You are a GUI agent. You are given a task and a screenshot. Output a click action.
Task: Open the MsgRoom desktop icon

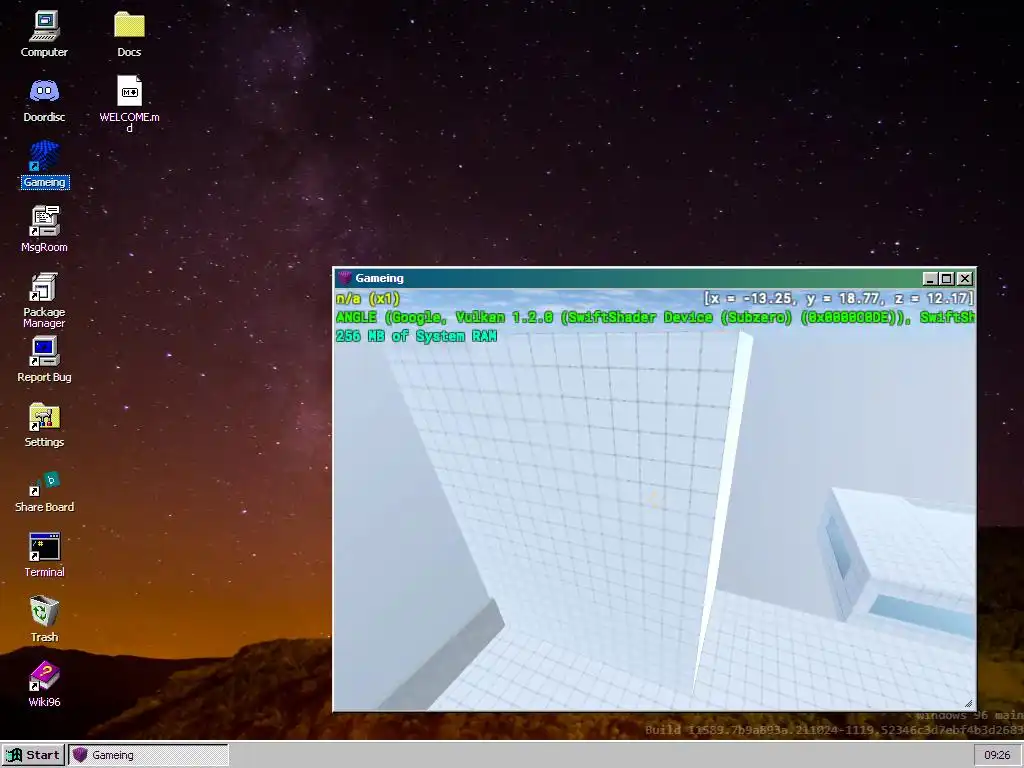44,229
